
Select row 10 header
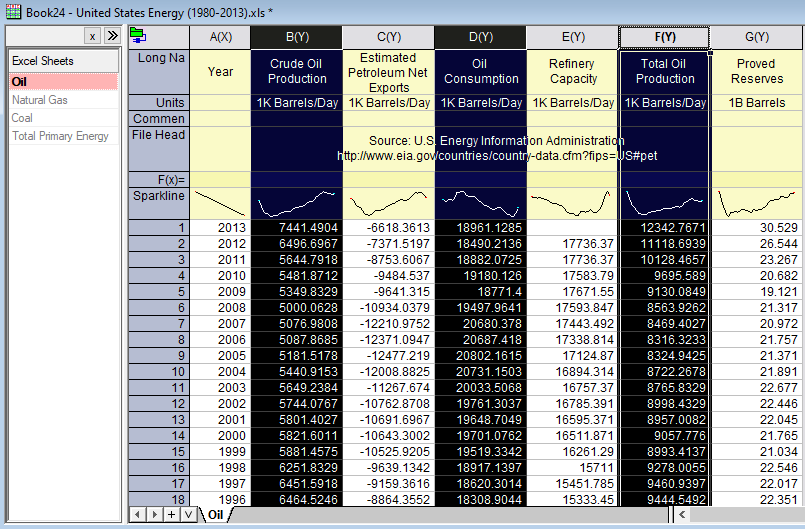coord(159,371)
